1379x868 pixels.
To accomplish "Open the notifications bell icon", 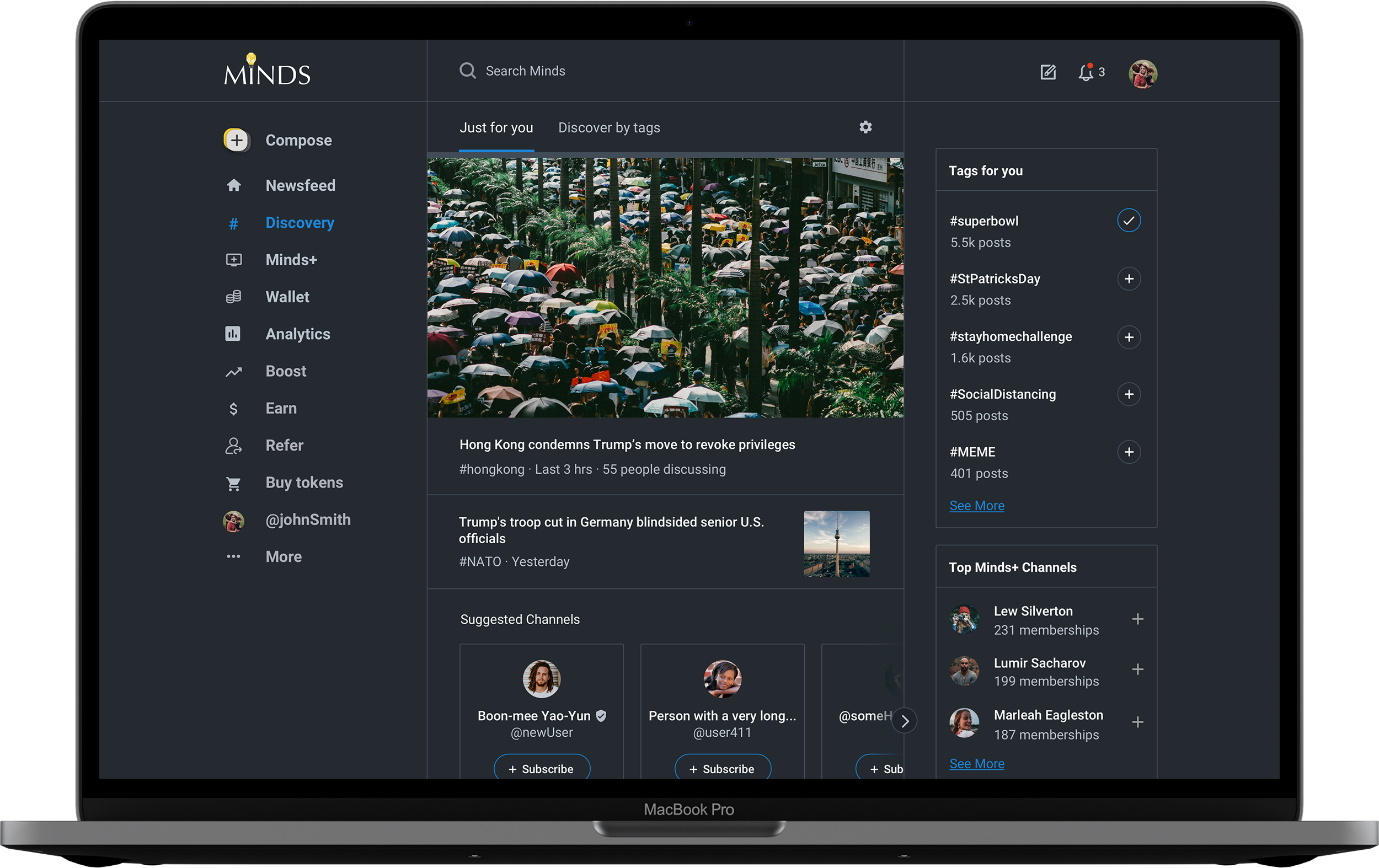I will click(x=1085, y=73).
